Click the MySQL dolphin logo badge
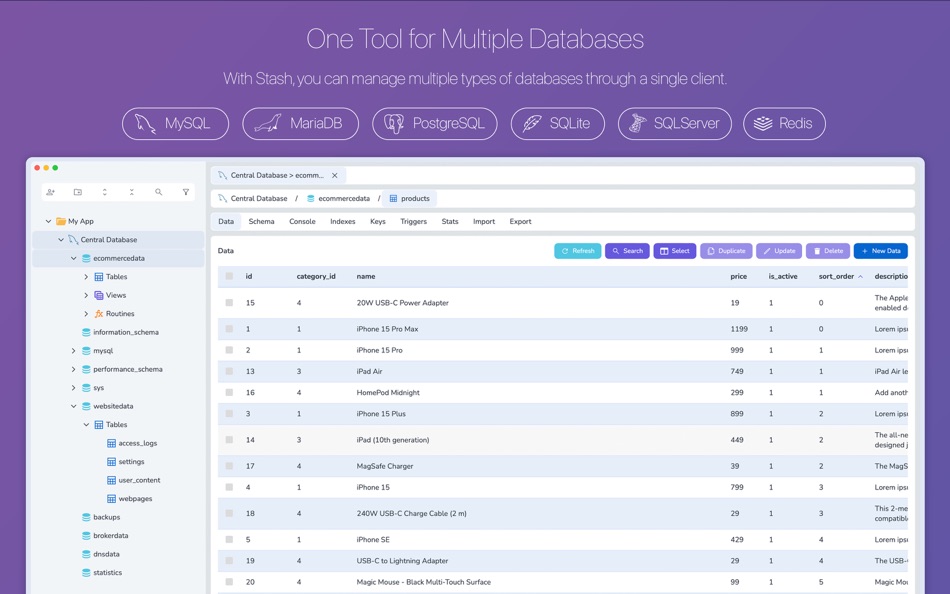 [x=176, y=124]
